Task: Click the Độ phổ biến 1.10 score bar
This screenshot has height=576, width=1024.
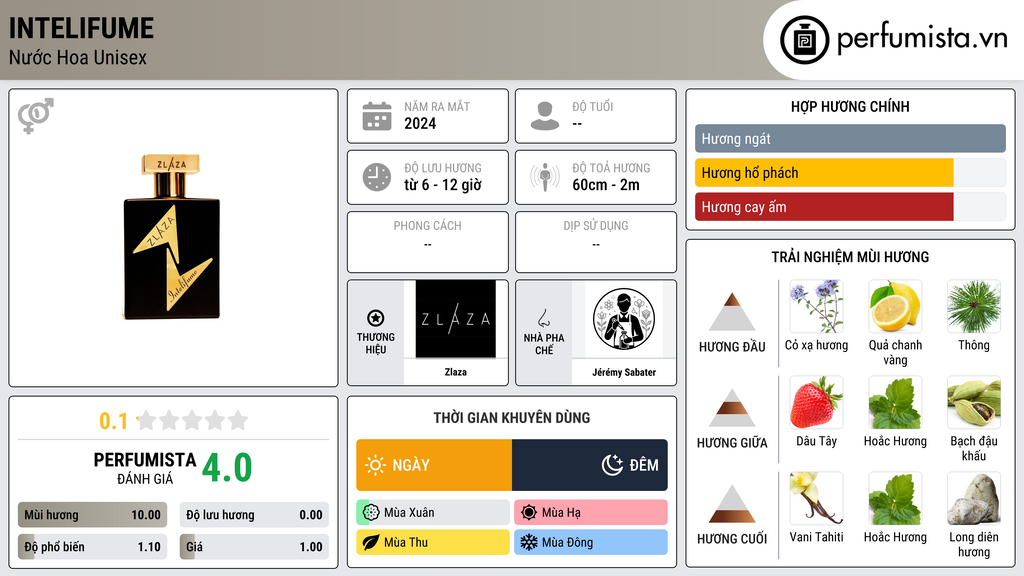Action: [92, 547]
